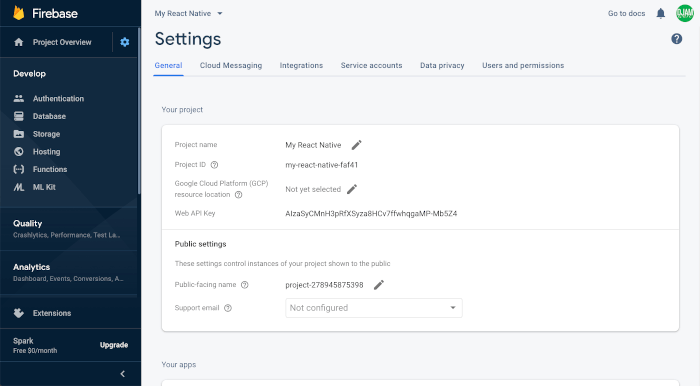Click the sidebar scrollbar
Viewport: 700px width, 386px height.
[x=139, y=112]
